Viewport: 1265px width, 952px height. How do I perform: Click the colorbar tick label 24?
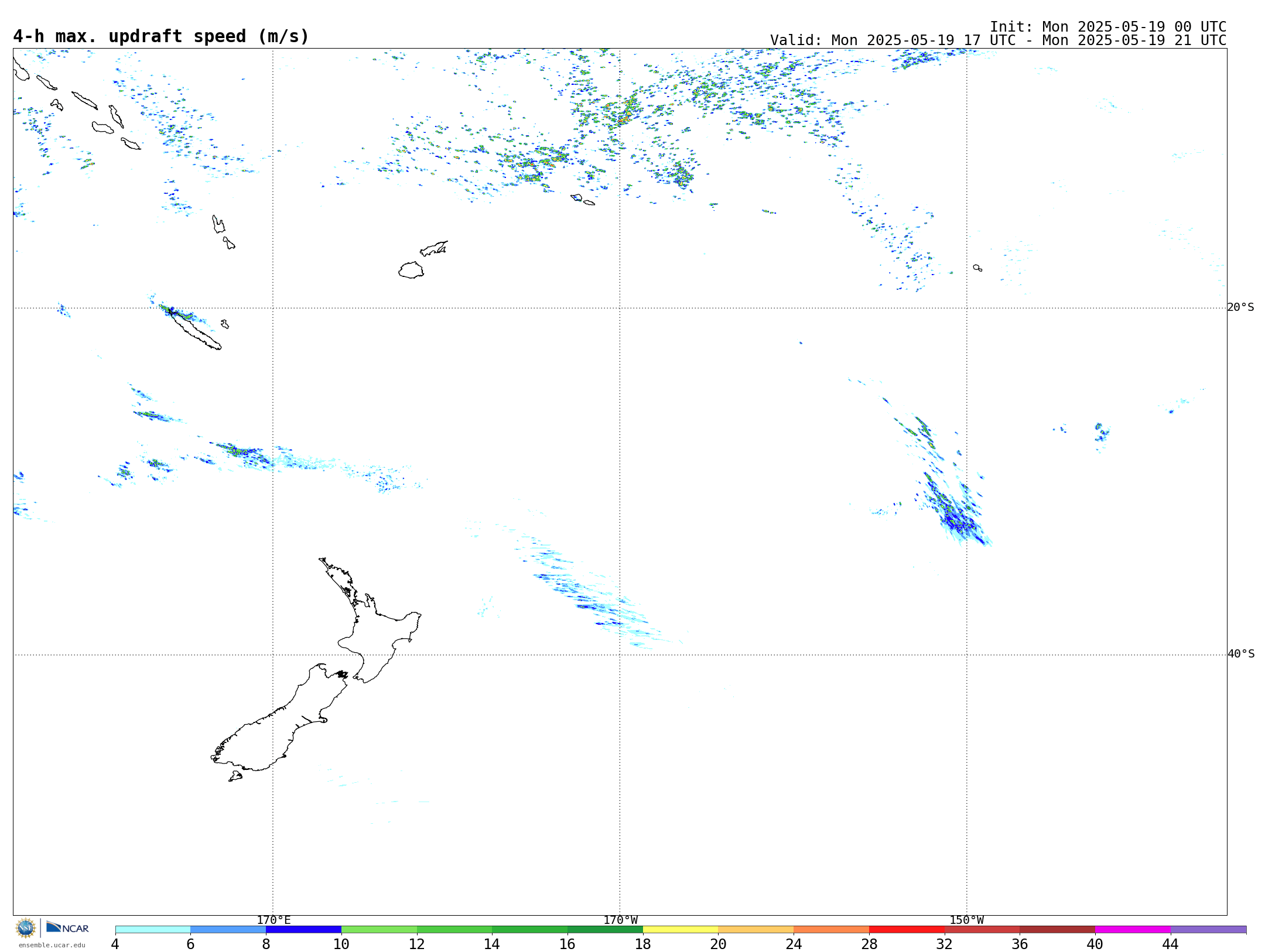pos(794,944)
